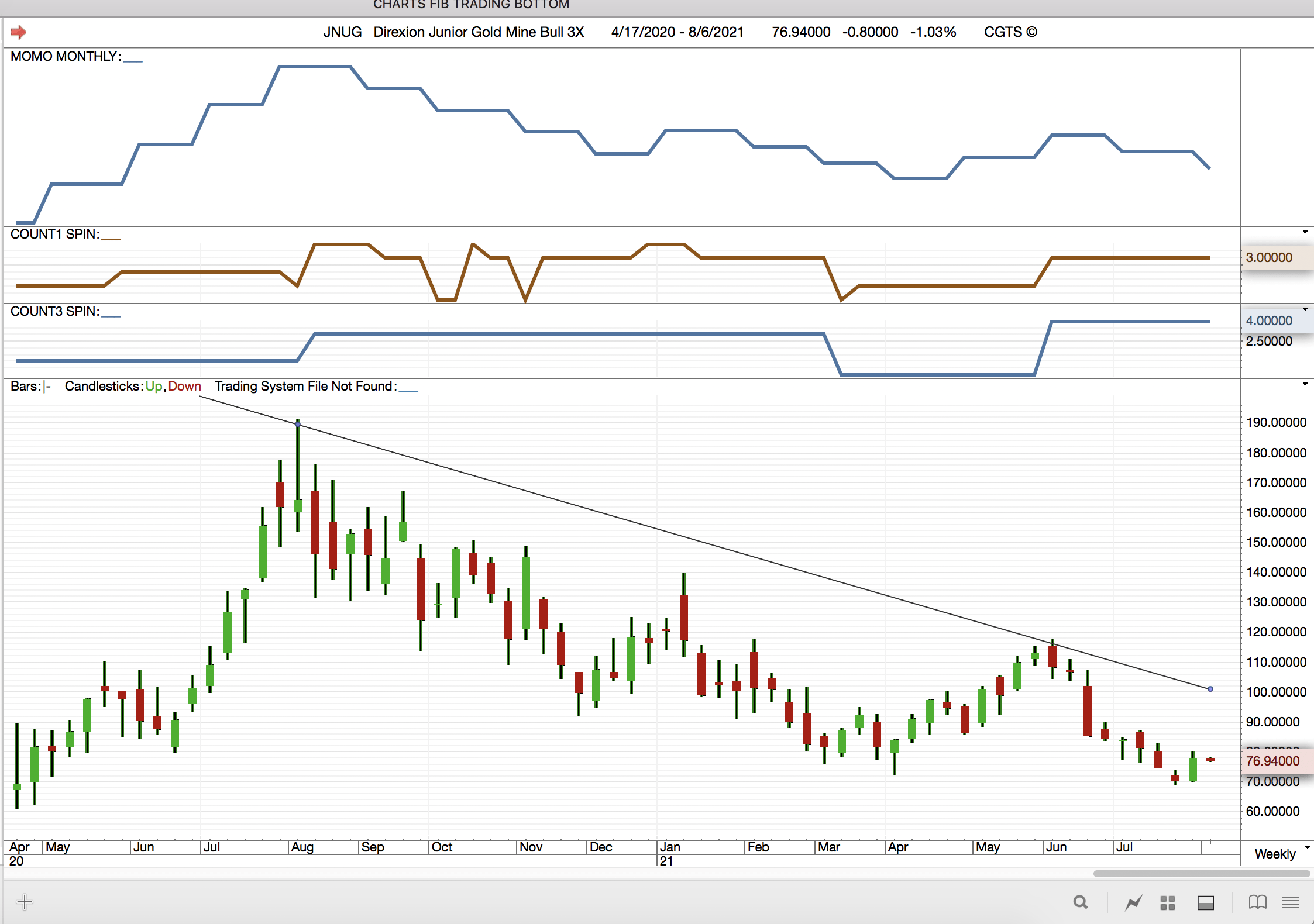Expand the COUNT3 SPIN pane menu arrow

pyautogui.click(x=1305, y=309)
